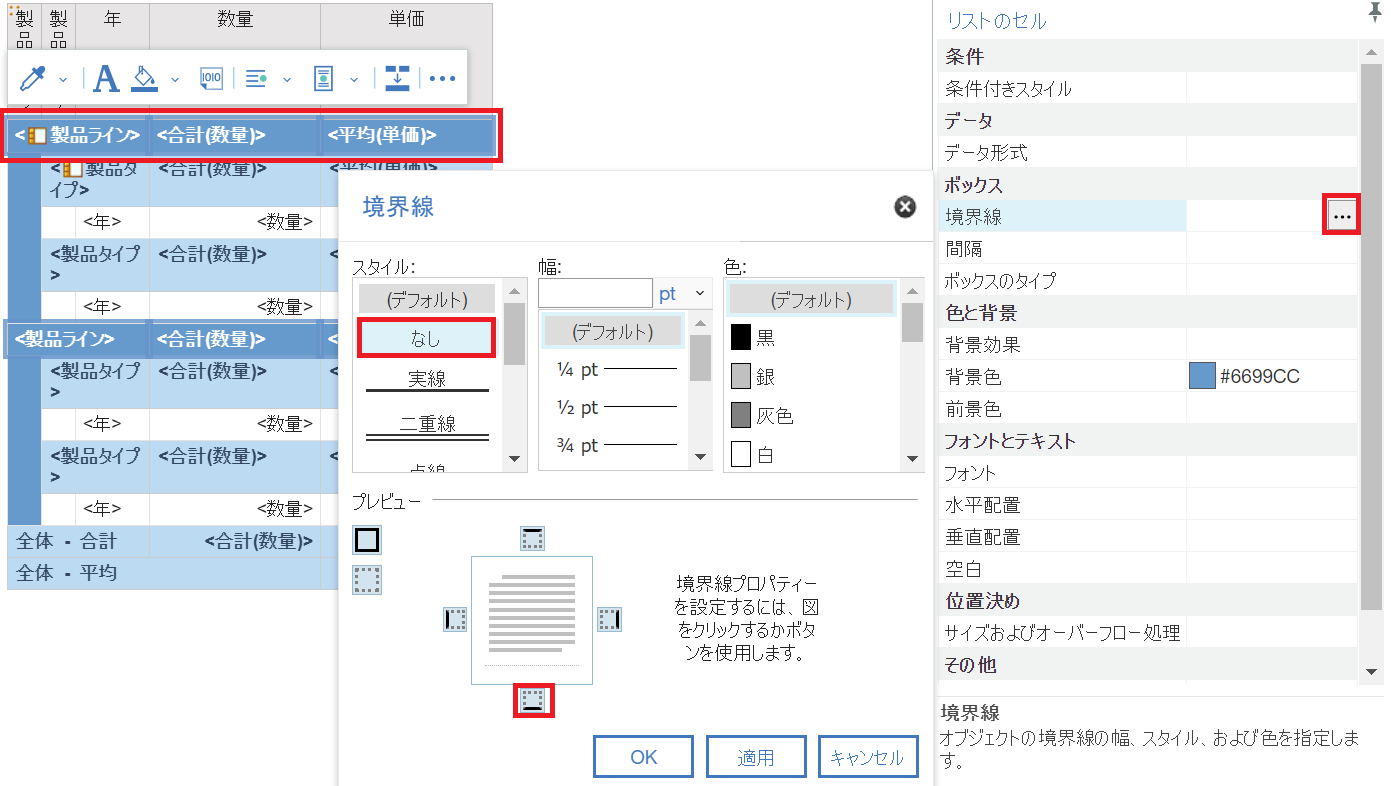The height and width of the screenshot is (786, 1391).
Task: Select 水平配置 property row
Action: tap(1148, 505)
